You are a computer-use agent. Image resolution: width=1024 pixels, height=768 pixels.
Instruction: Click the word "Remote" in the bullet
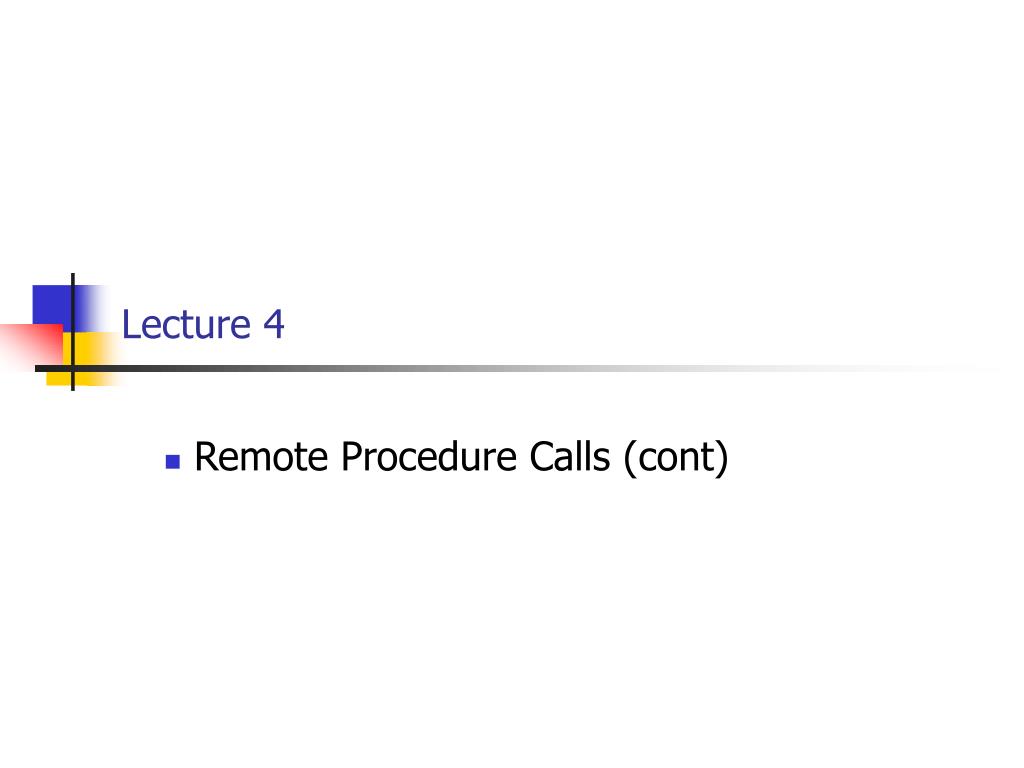tap(261, 456)
